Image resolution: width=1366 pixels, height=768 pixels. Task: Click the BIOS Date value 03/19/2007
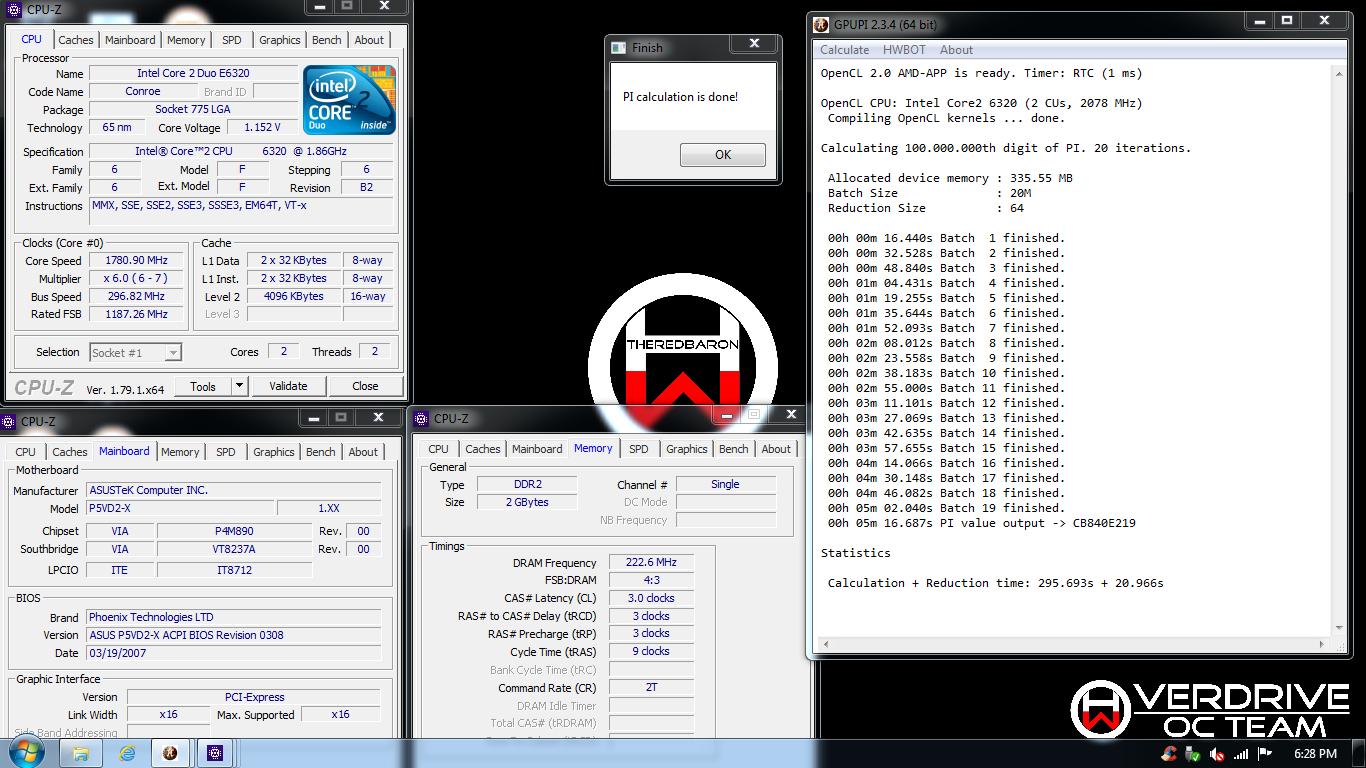[x=232, y=653]
